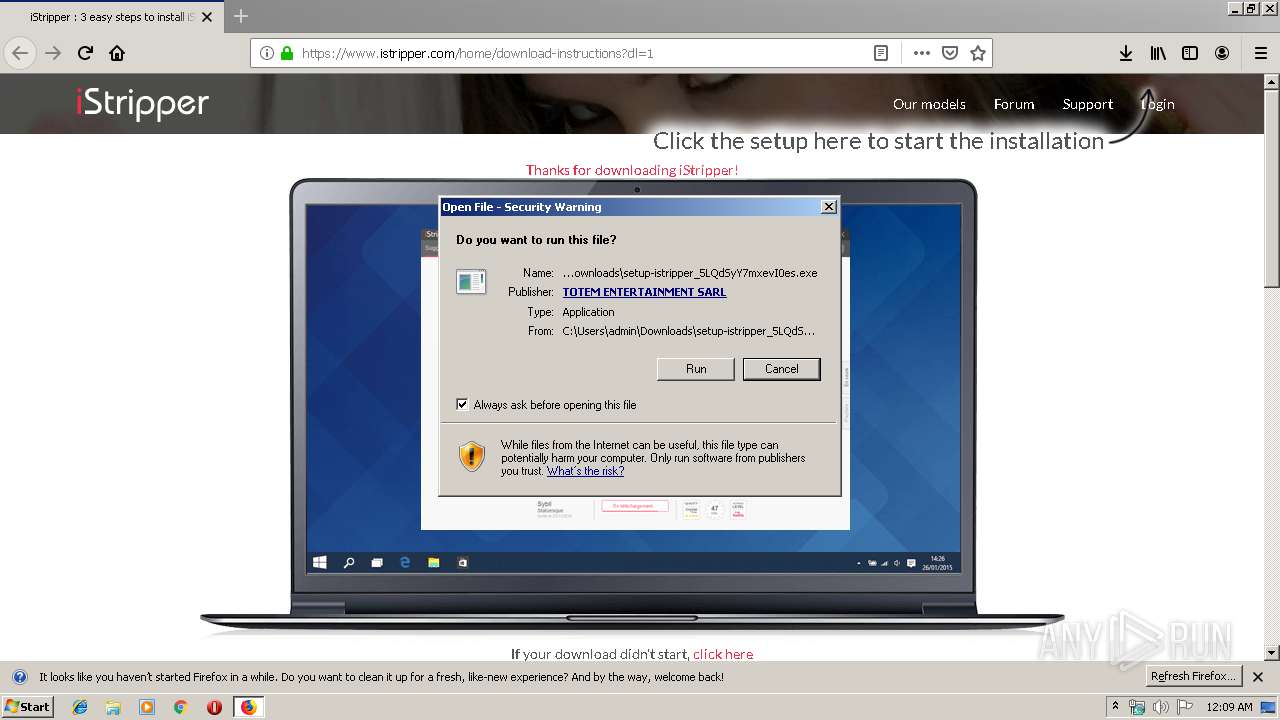
Task: Launch Google Chrome from taskbar
Action: coord(180,707)
